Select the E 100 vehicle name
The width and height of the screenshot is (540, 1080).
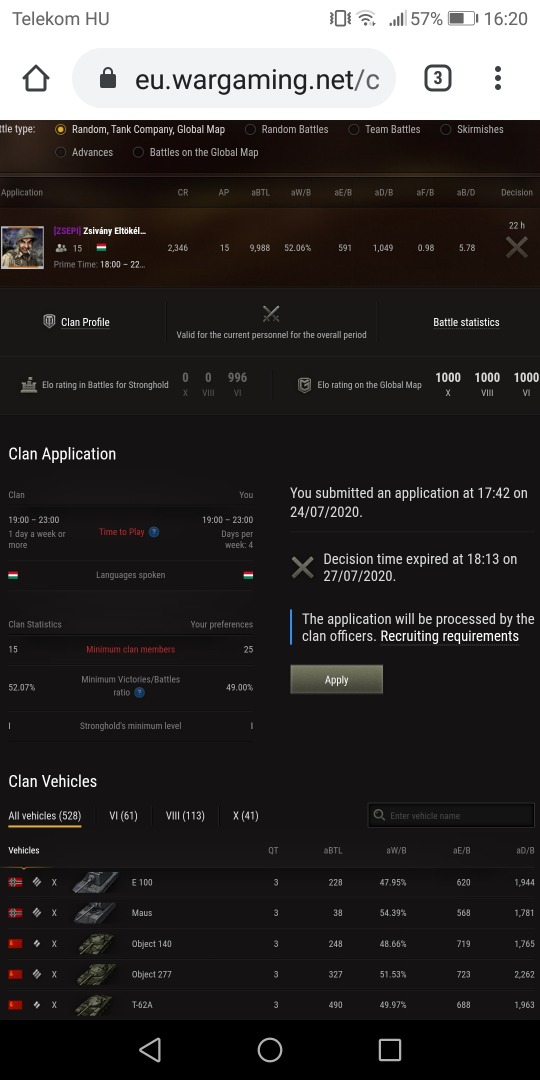point(143,882)
